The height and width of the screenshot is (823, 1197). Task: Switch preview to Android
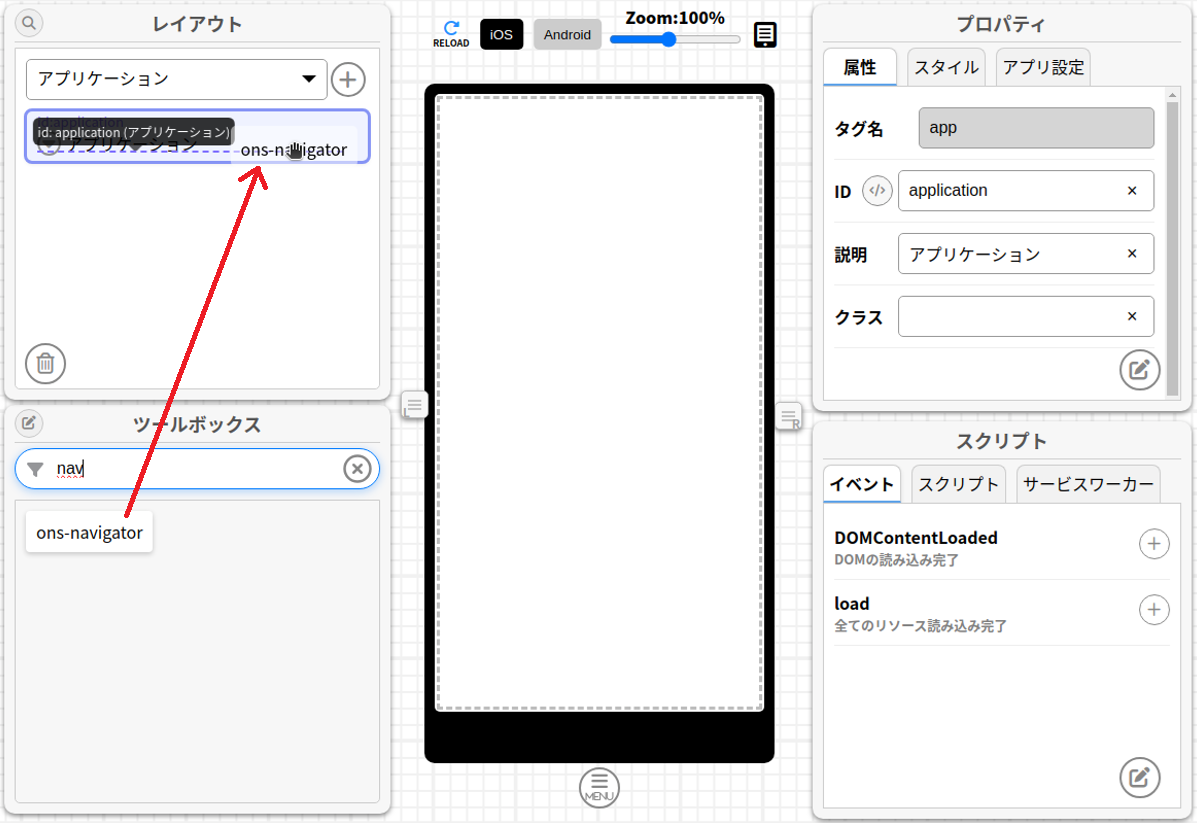tap(567, 35)
